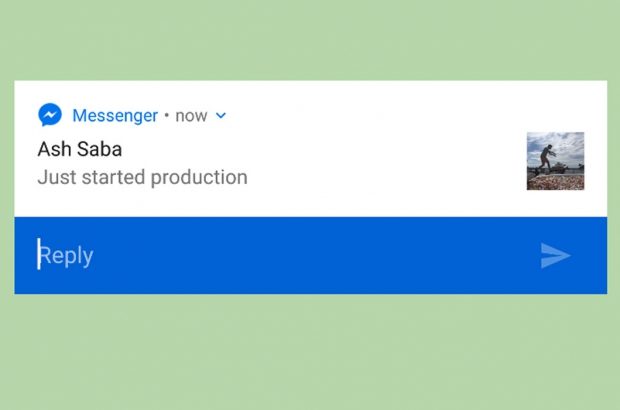
Task: Dismiss by tapping green background above notification
Action: click(310, 40)
